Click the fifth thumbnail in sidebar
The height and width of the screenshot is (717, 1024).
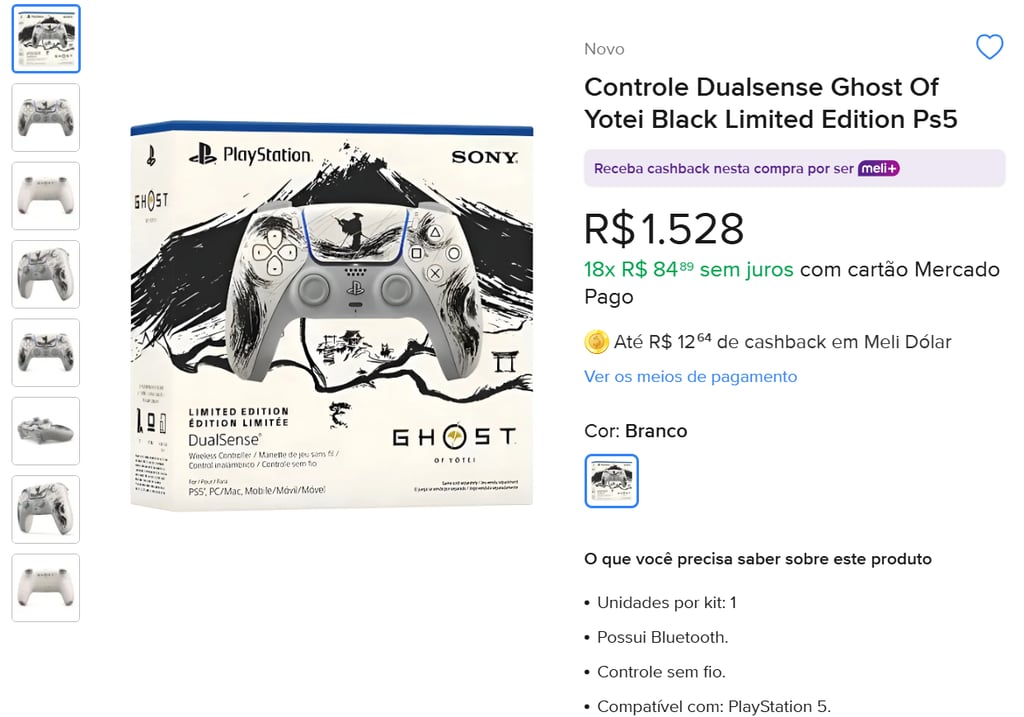(x=45, y=352)
